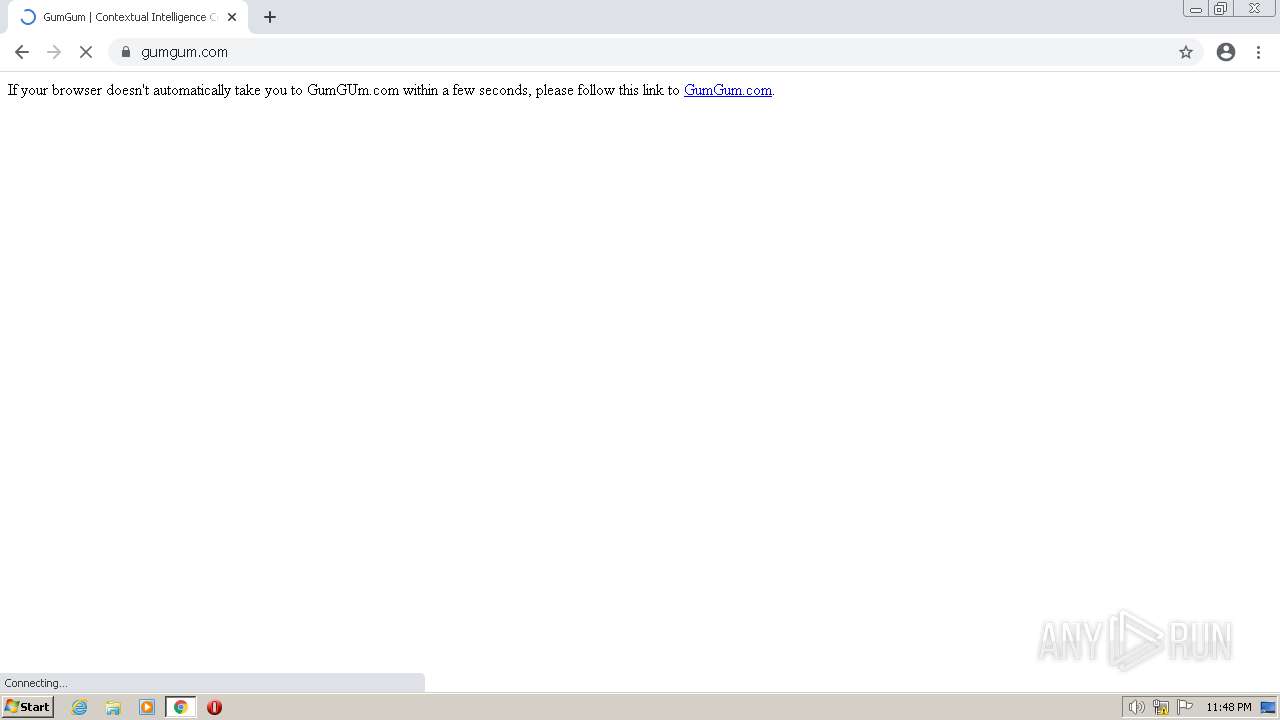Bookmark this page with the star
The width and height of the screenshot is (1280, 720).
pyautogui.click(x=1186, y=52)
